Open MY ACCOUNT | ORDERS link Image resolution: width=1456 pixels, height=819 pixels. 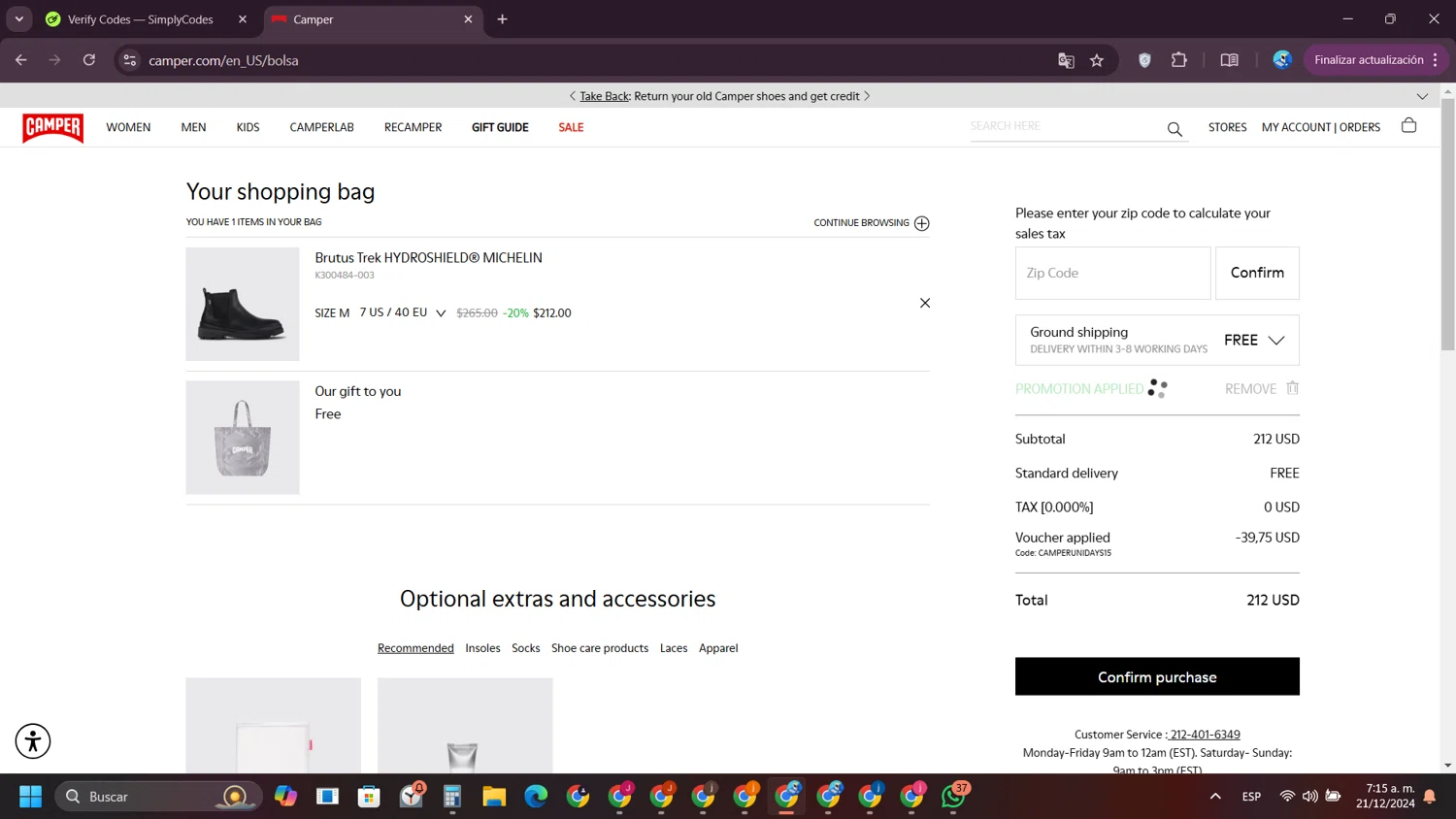pyautogui.click(x=1320, y=127)
